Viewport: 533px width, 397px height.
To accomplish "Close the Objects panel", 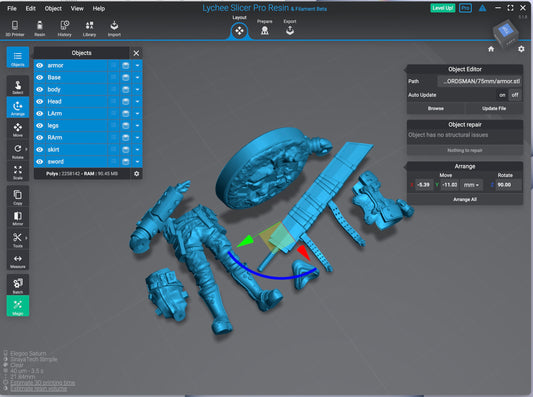I will [x=136, y=53].
